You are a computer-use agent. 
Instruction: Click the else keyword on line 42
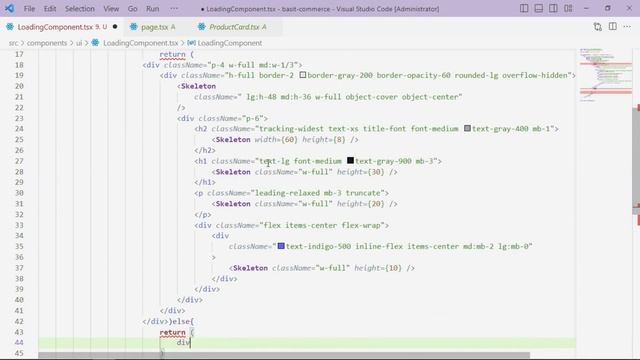181,321
